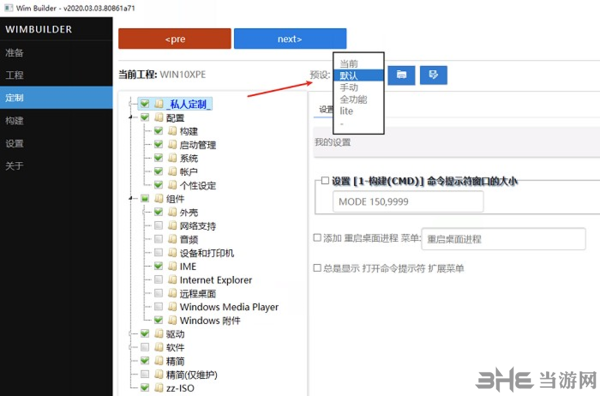The height and width of the screenshot is (396, 600).
Task: Open 构建 in the sidebar
Action: 56,121
